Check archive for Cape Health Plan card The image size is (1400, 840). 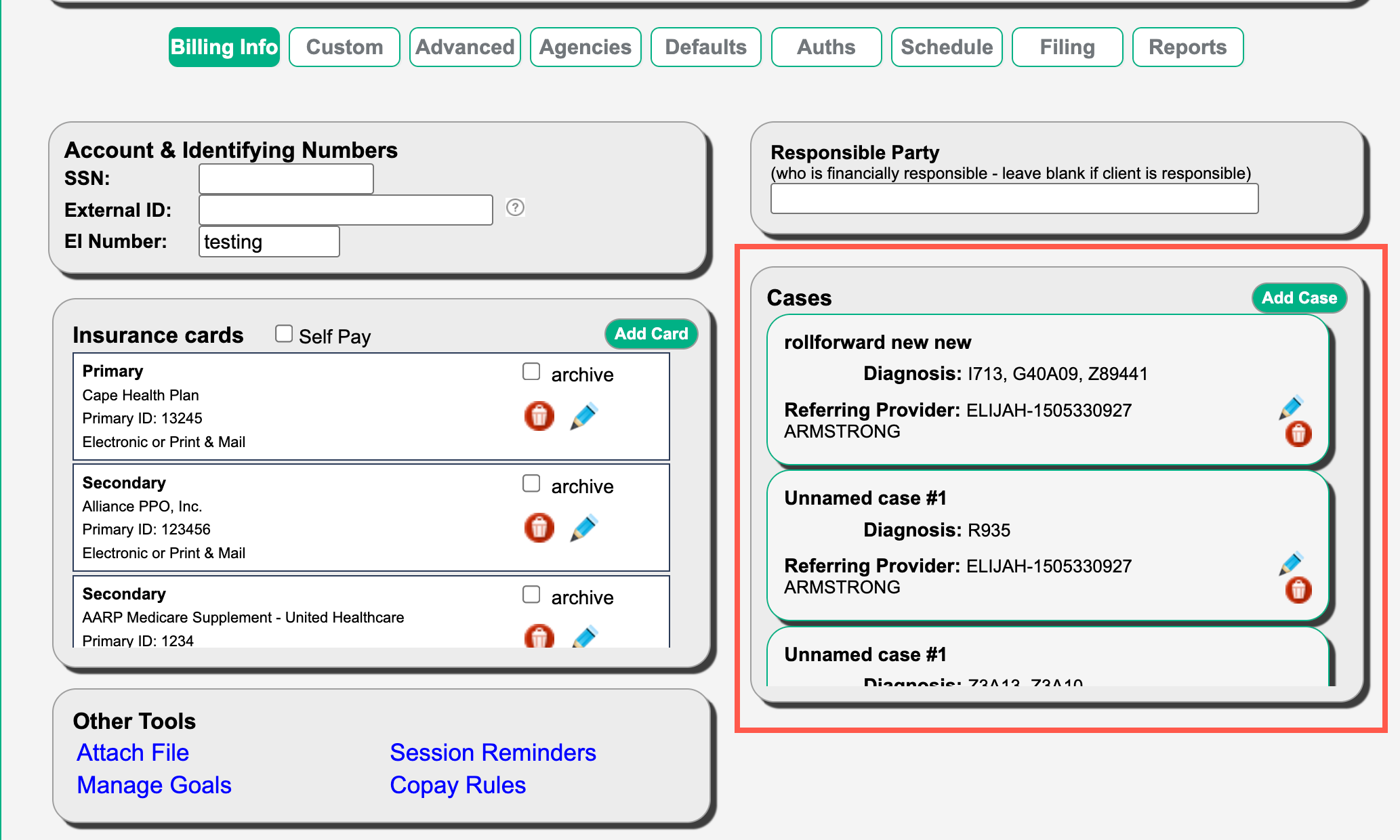coord(531,371)
